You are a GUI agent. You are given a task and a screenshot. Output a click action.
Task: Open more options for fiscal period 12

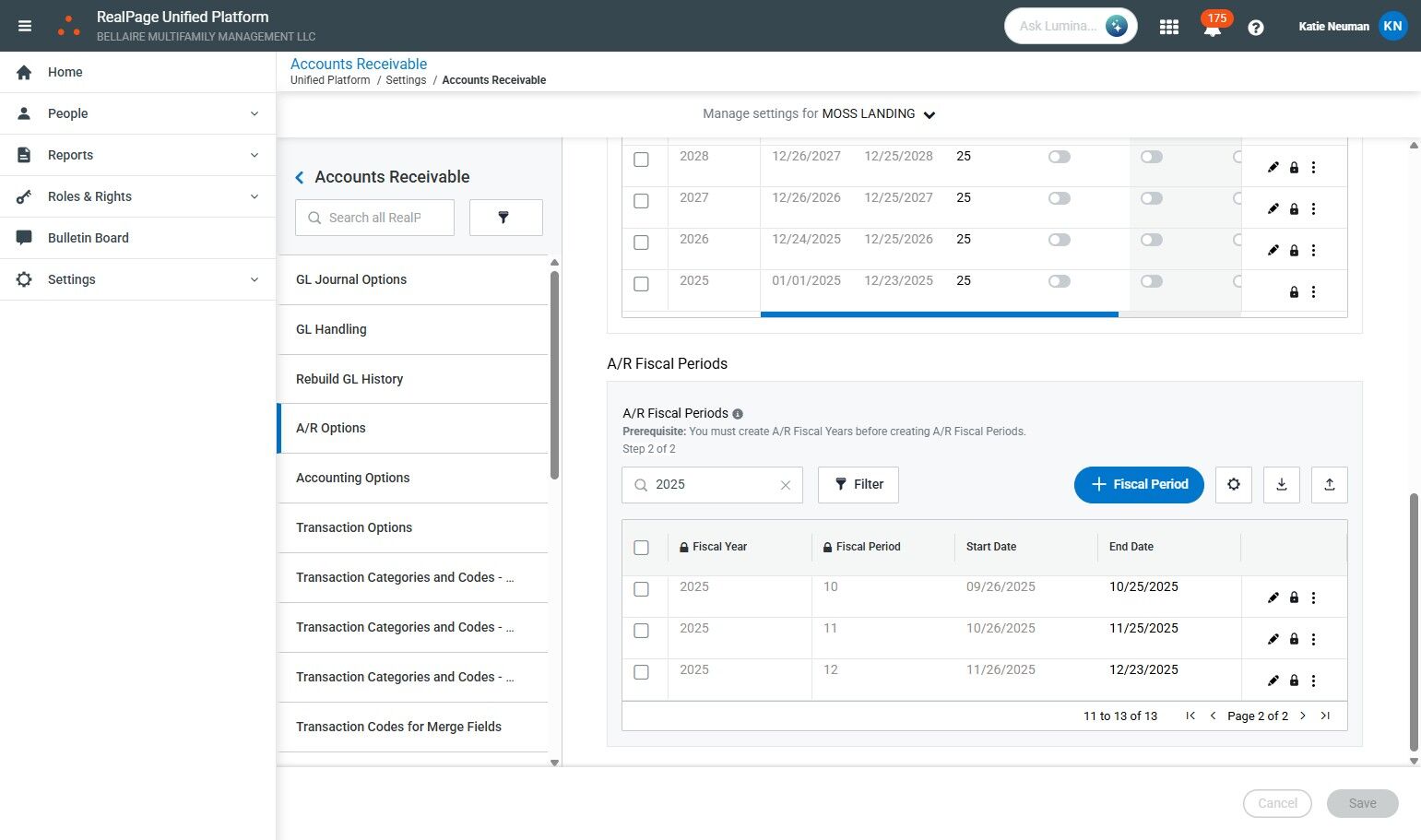[x=1313, y=680]
